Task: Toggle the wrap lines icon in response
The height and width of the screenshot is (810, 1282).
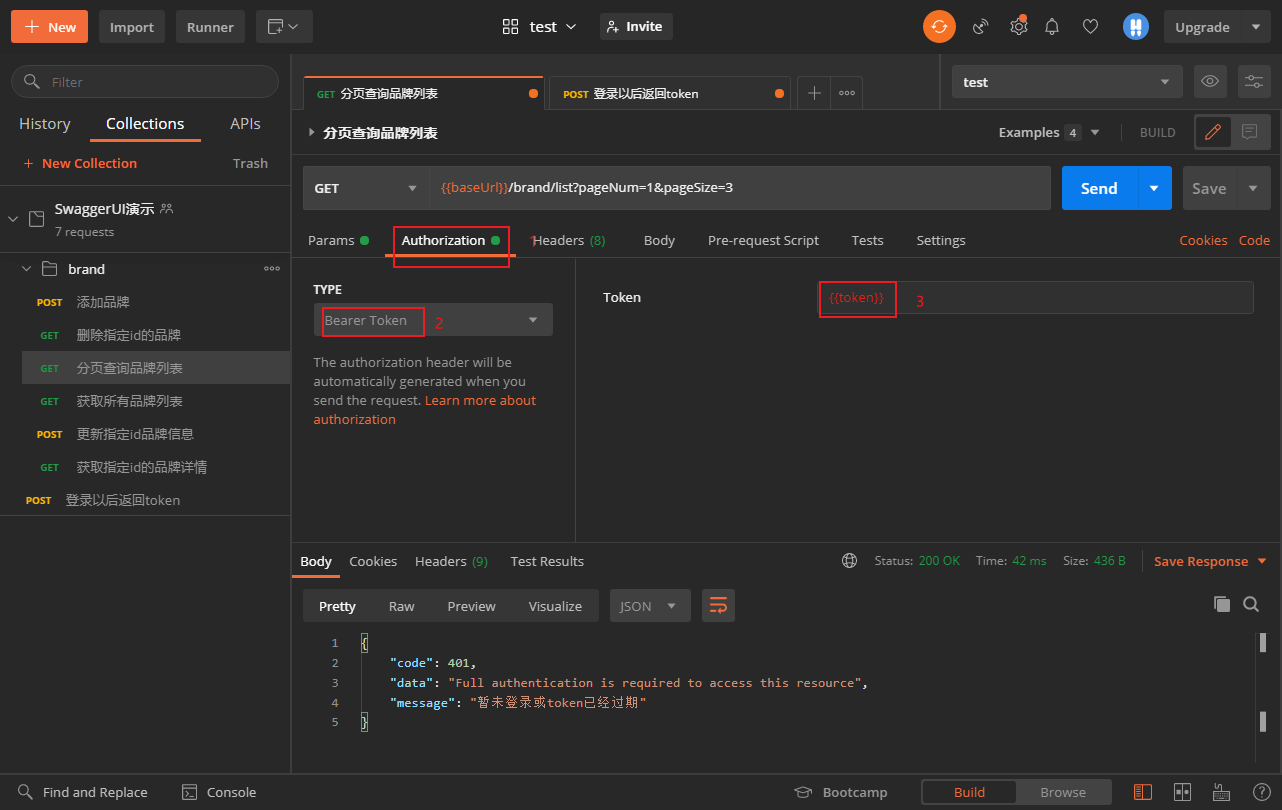Action: (x=718, y=605)
